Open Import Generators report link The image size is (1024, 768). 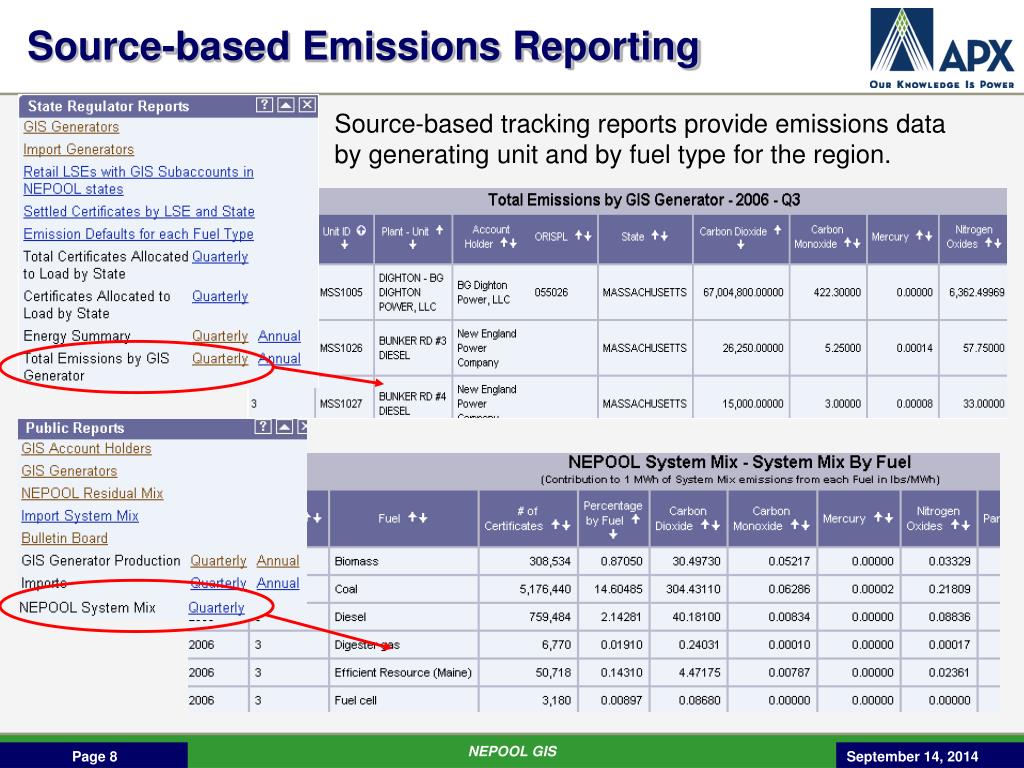pos(78,149)
